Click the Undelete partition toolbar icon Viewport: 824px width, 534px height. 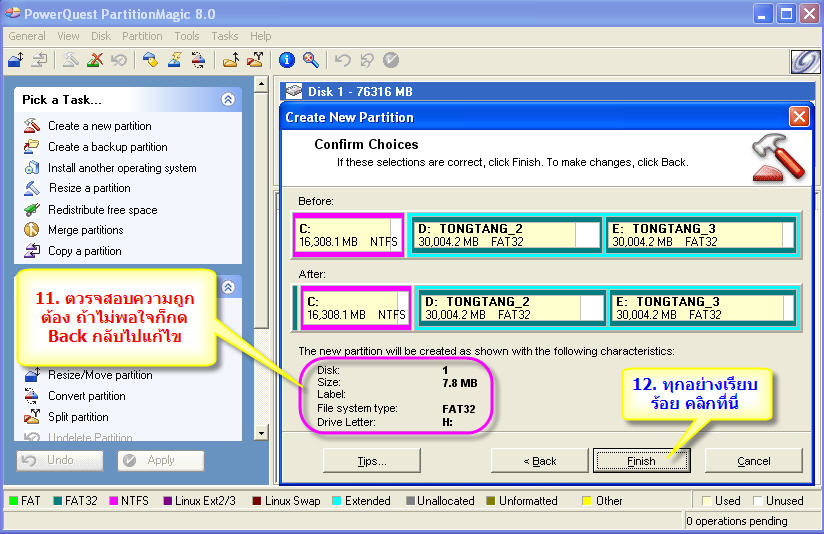[119, 60]
